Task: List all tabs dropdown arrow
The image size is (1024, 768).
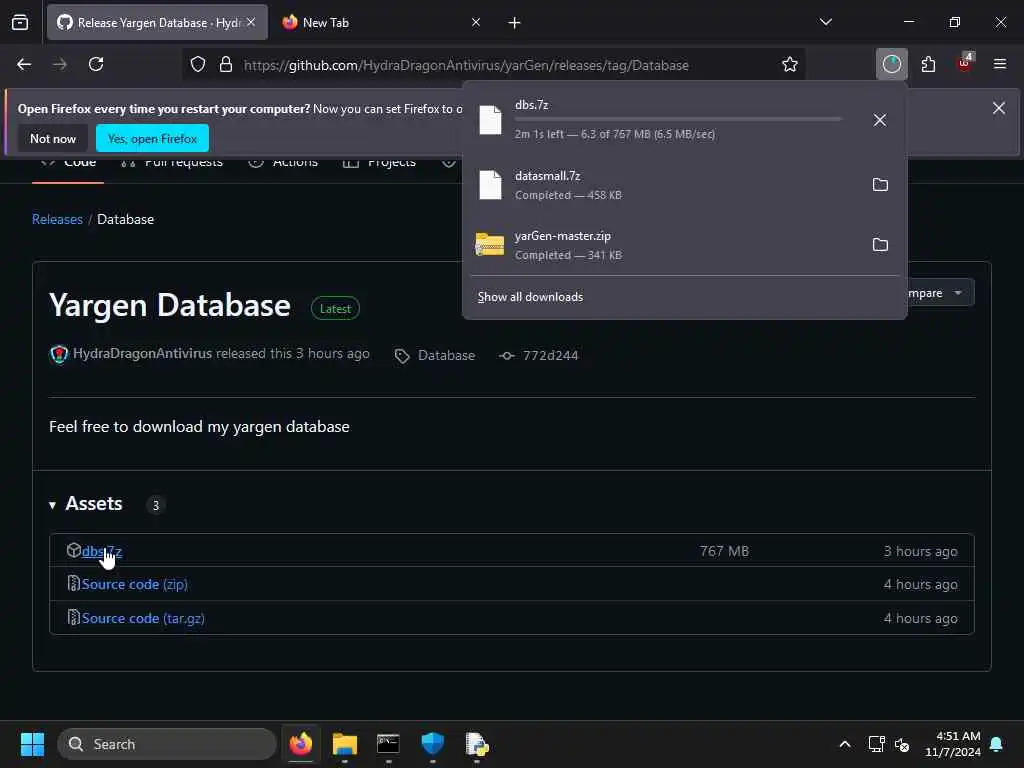Action: coord(825,22)
